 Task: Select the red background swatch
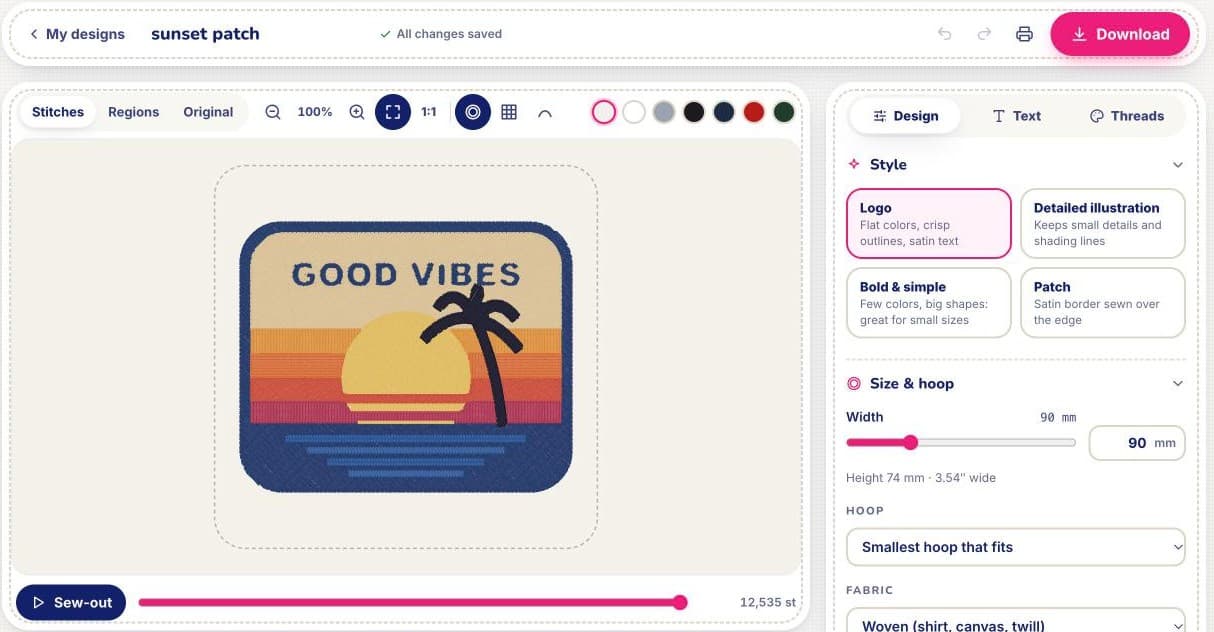pyautogui.click(x=754, y=112)
